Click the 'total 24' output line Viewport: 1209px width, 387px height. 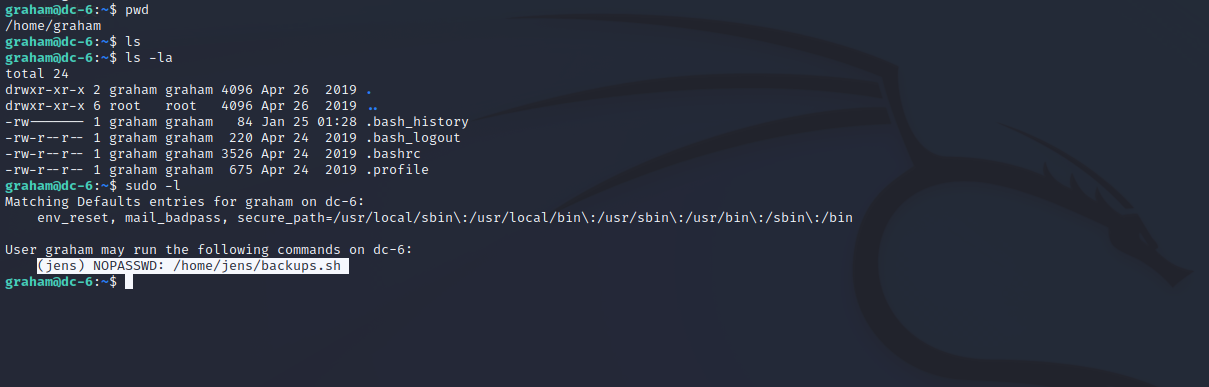(x=33, y=74)
